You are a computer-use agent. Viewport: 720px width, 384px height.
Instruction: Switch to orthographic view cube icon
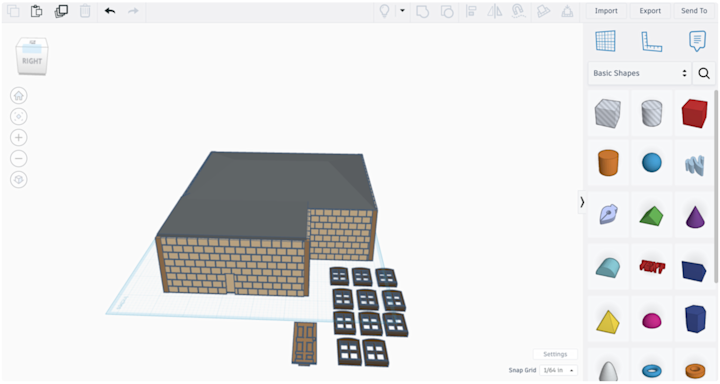[19, 180]
